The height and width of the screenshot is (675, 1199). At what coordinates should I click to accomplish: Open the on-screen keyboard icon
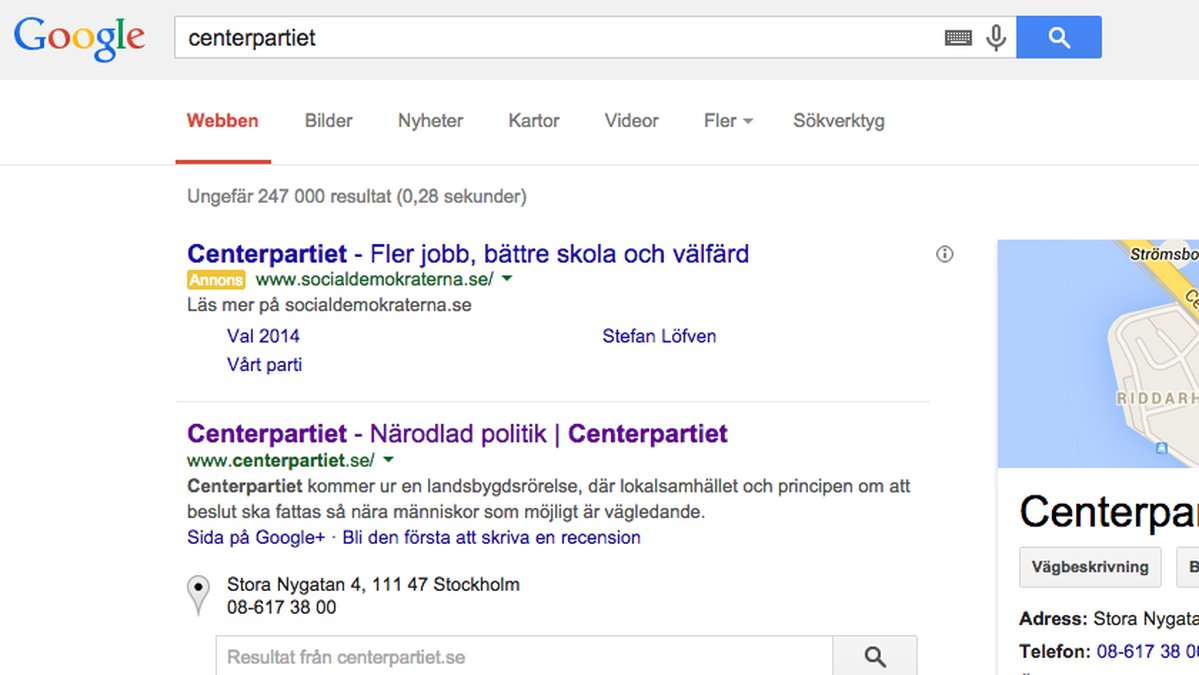(957, 37)
